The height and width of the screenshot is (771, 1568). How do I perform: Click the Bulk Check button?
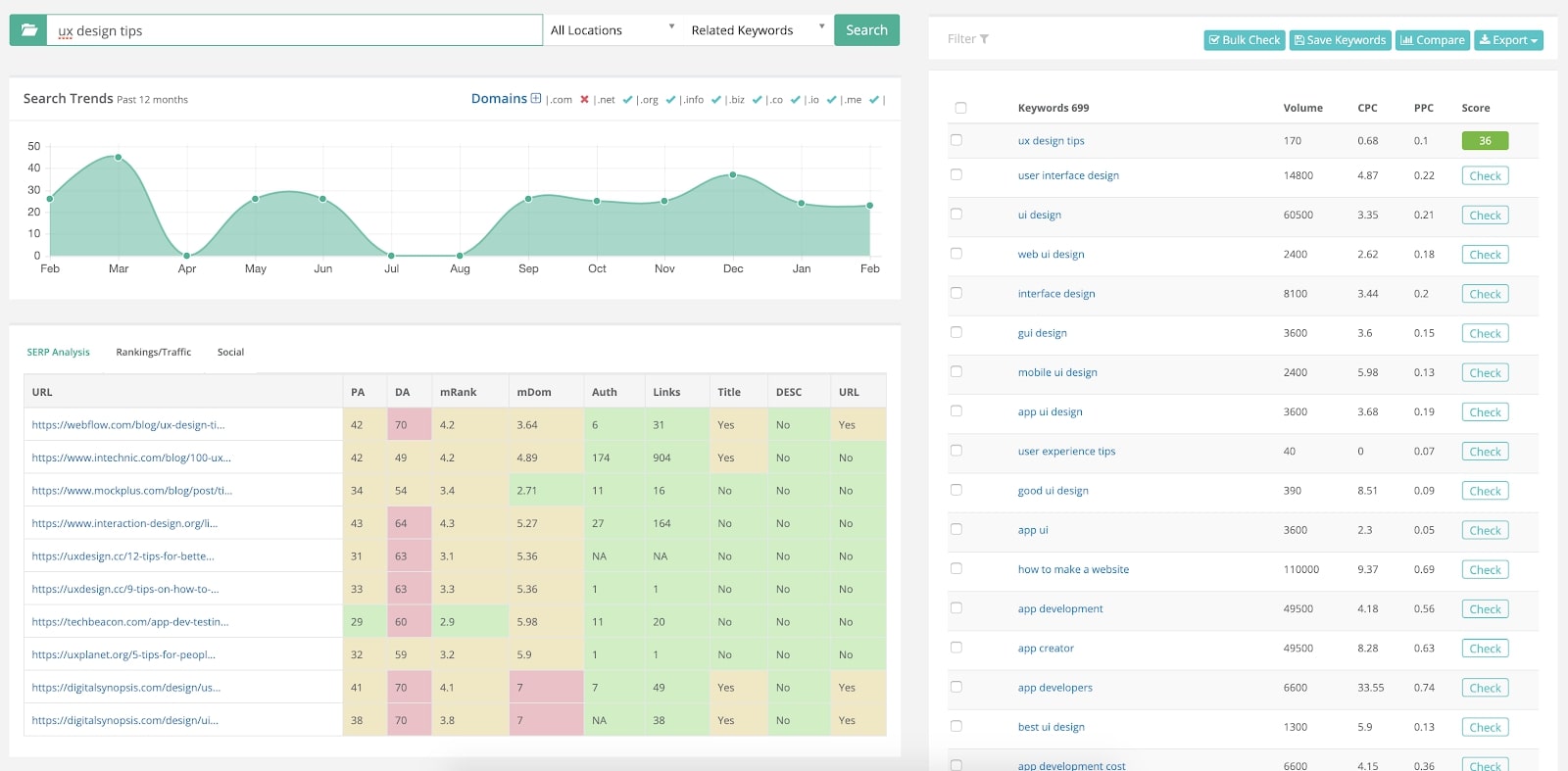click(x=1244, y=40)
